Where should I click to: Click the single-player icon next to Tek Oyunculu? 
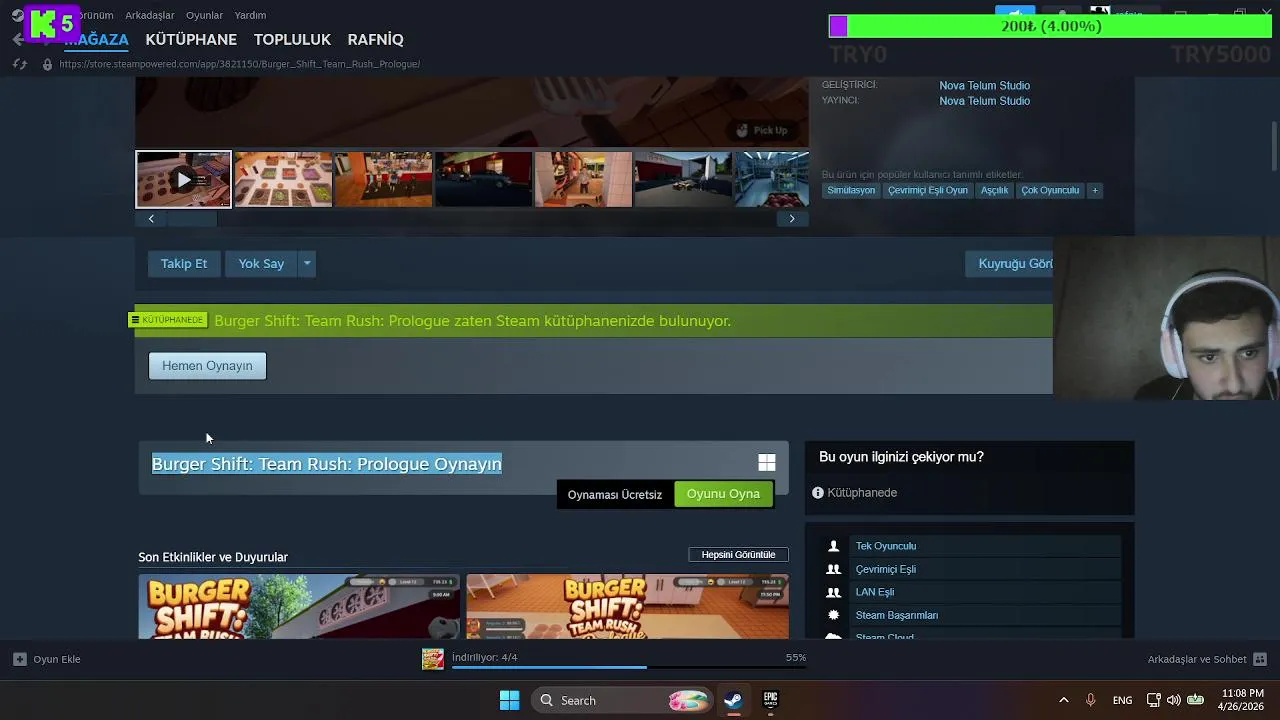point(833,546)
